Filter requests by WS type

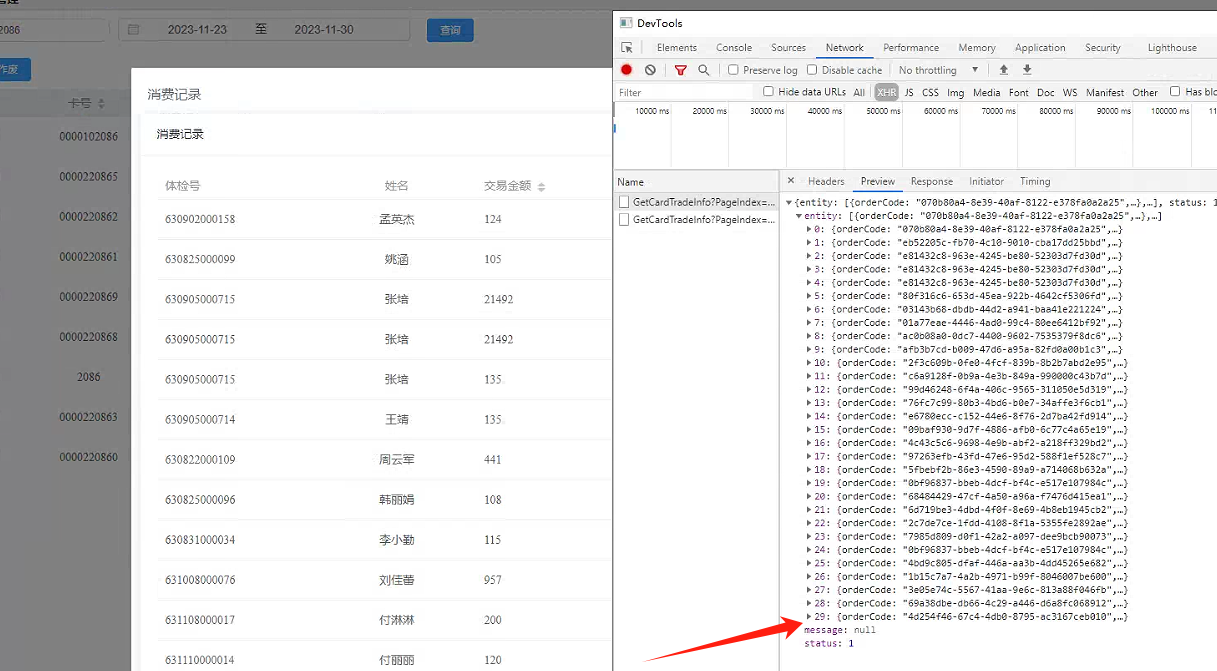[x=1070, y=92]
